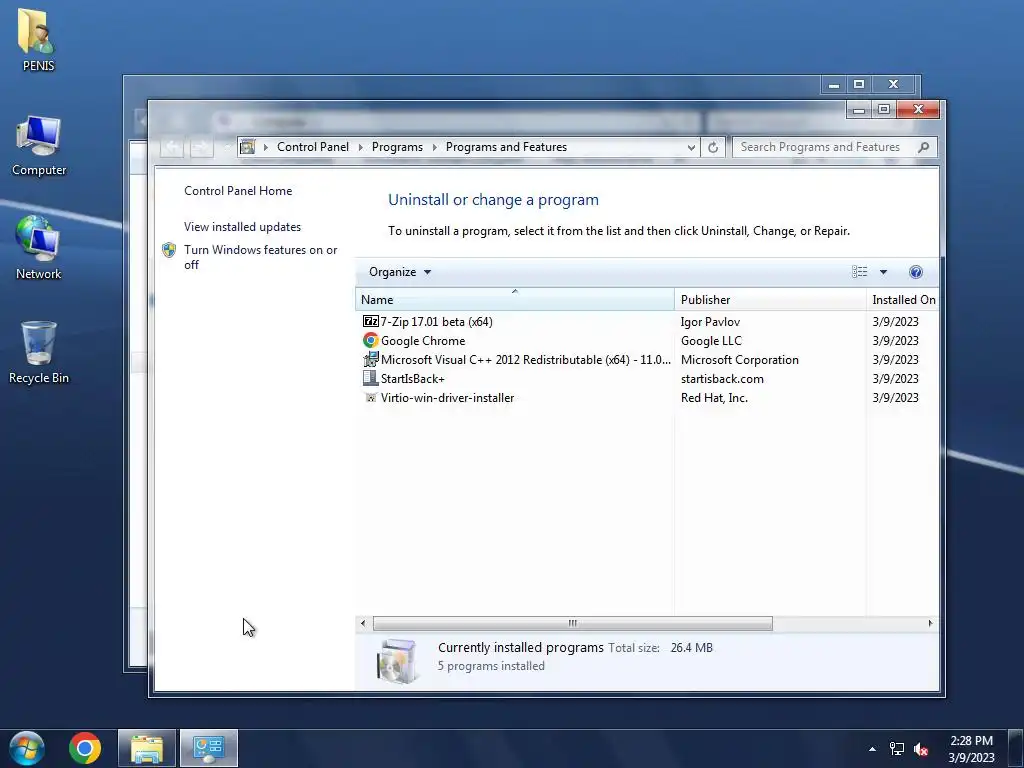The image size is (1024, 768).
Task: Click publisher Google LLC cell
Action: (711, 340)
